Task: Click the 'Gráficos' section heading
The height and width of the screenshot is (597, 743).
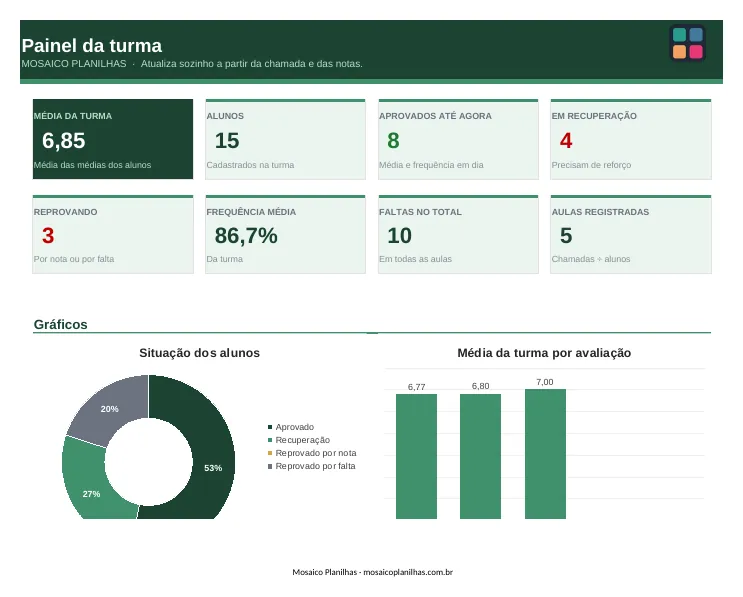Action: (61, 325)
